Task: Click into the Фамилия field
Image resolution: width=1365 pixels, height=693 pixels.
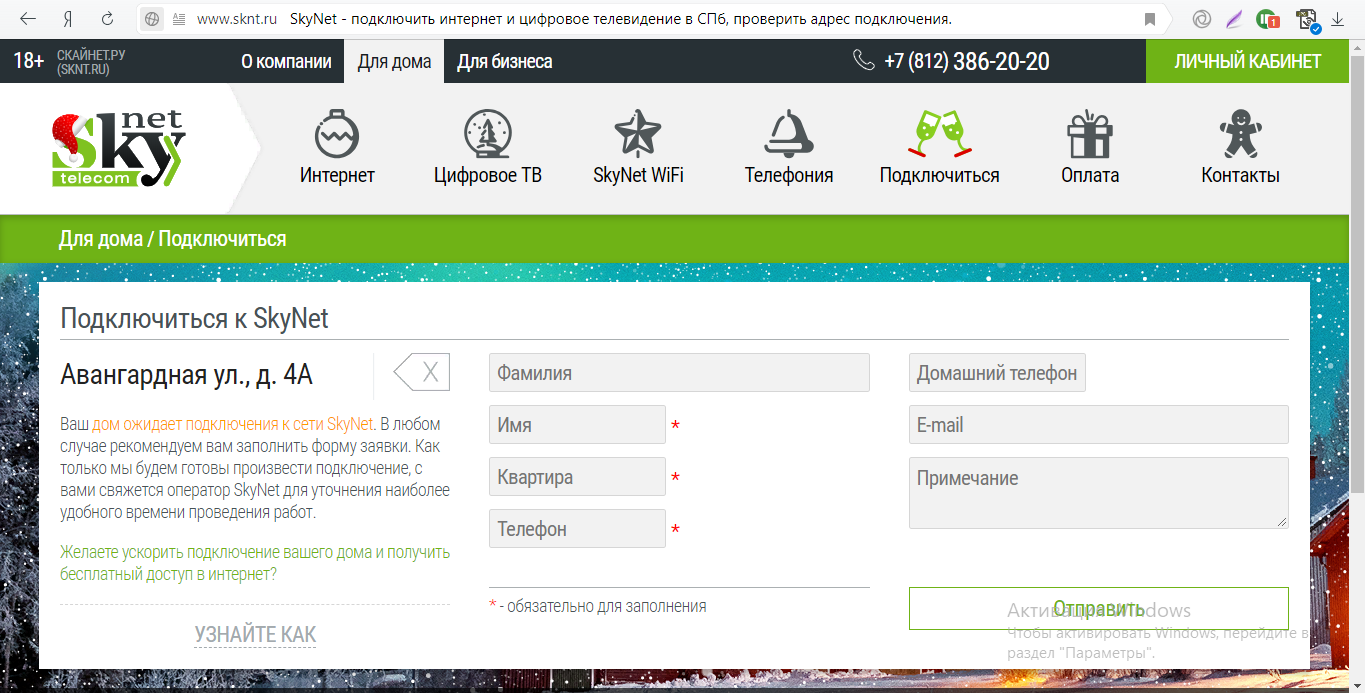Action: pyautogui.click(x=679, y=373)
